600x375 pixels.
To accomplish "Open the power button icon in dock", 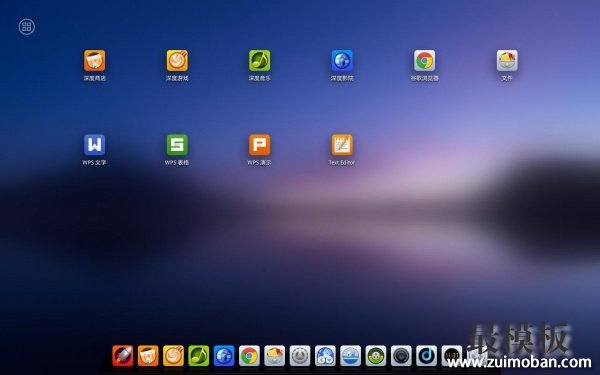I will pos(300,356).
